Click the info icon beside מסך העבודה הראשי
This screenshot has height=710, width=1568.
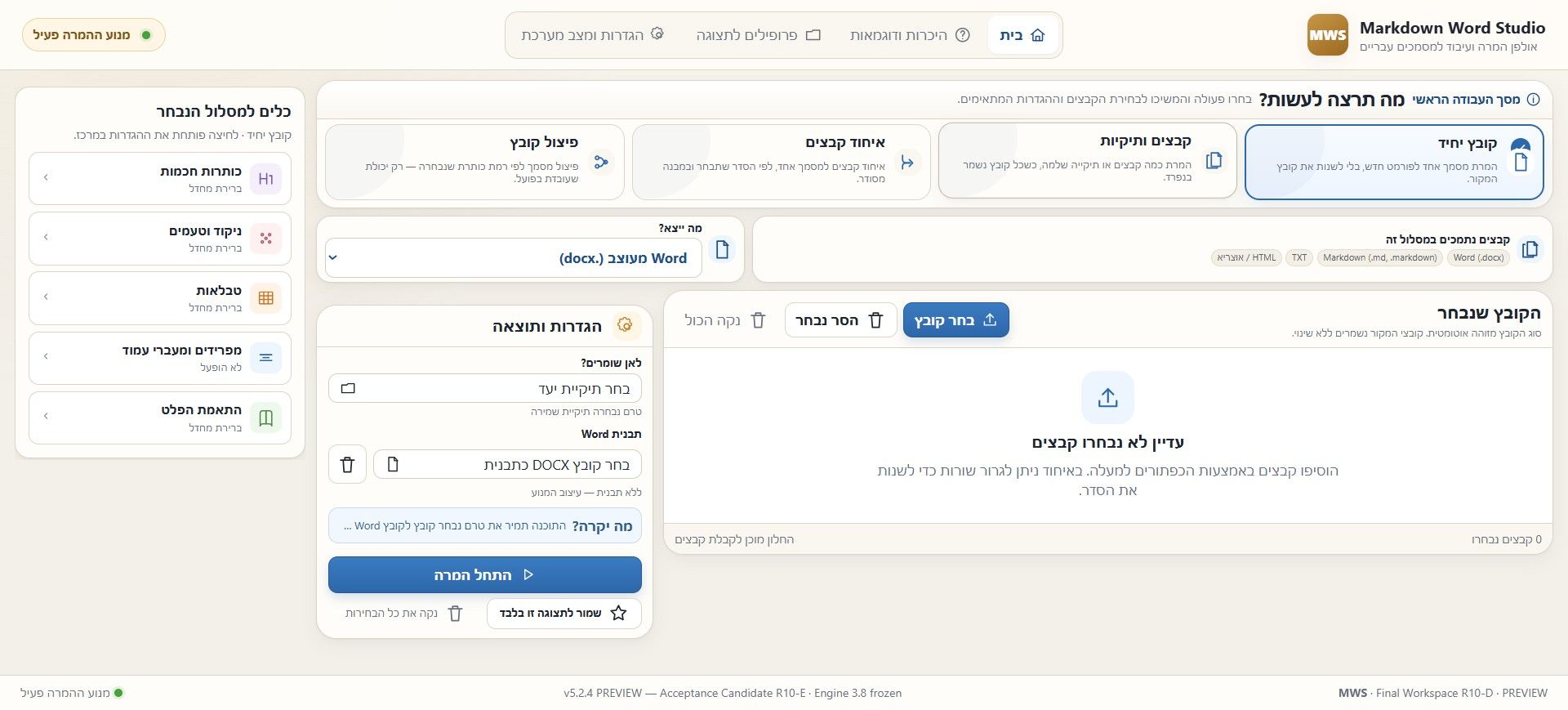point(1533,100)
